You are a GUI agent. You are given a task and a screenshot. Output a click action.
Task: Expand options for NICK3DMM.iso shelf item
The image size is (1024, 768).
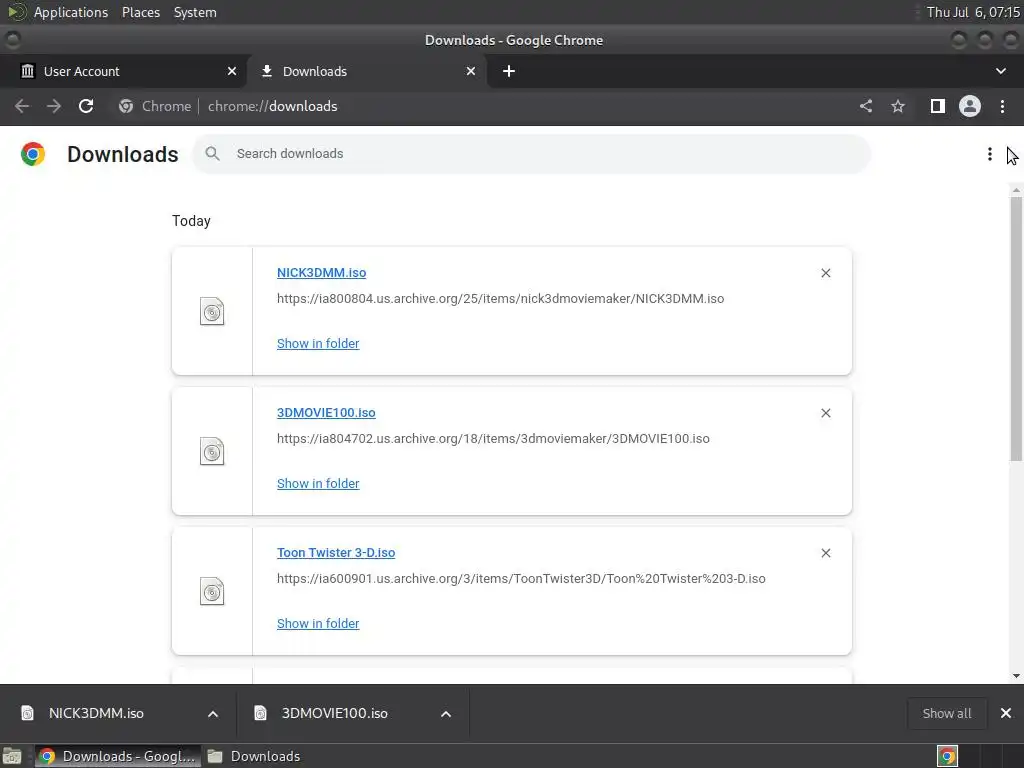[213, 714]
